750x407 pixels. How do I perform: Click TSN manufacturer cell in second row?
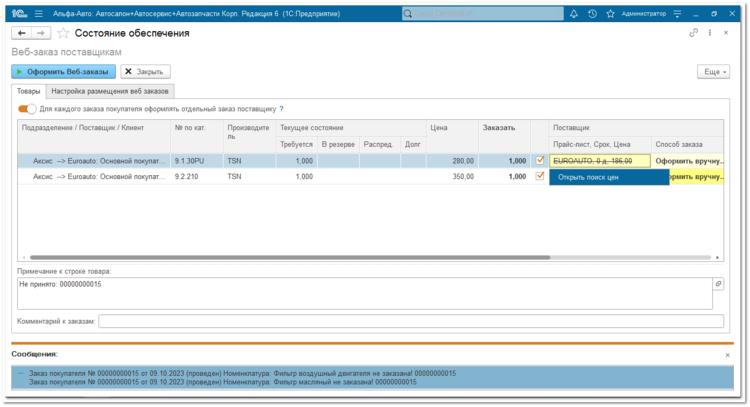click(x=249, y=176)
